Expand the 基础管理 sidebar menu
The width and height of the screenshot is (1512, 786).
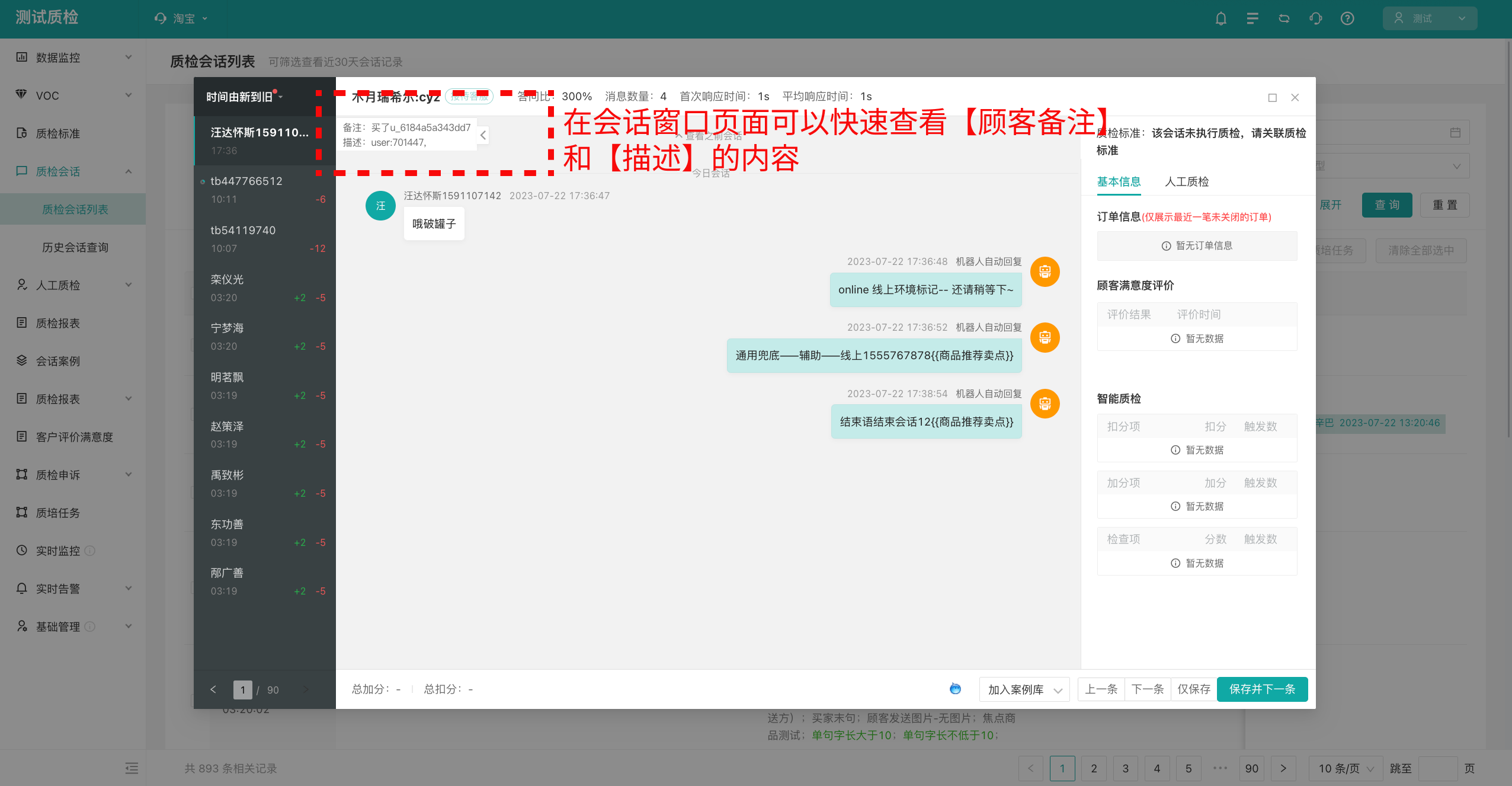pos(73,627)
